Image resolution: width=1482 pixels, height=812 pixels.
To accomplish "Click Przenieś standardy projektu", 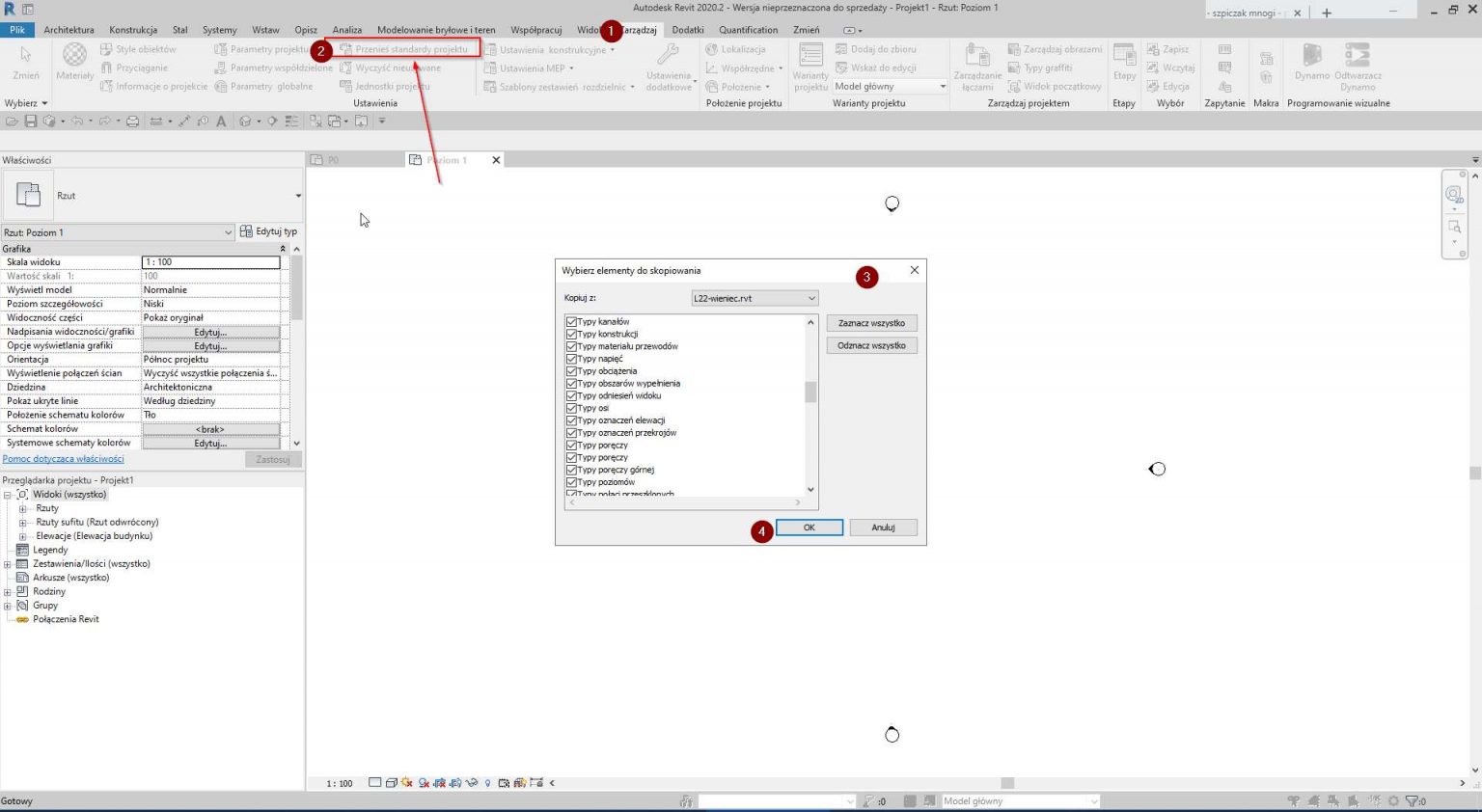I will click(411, 49).
